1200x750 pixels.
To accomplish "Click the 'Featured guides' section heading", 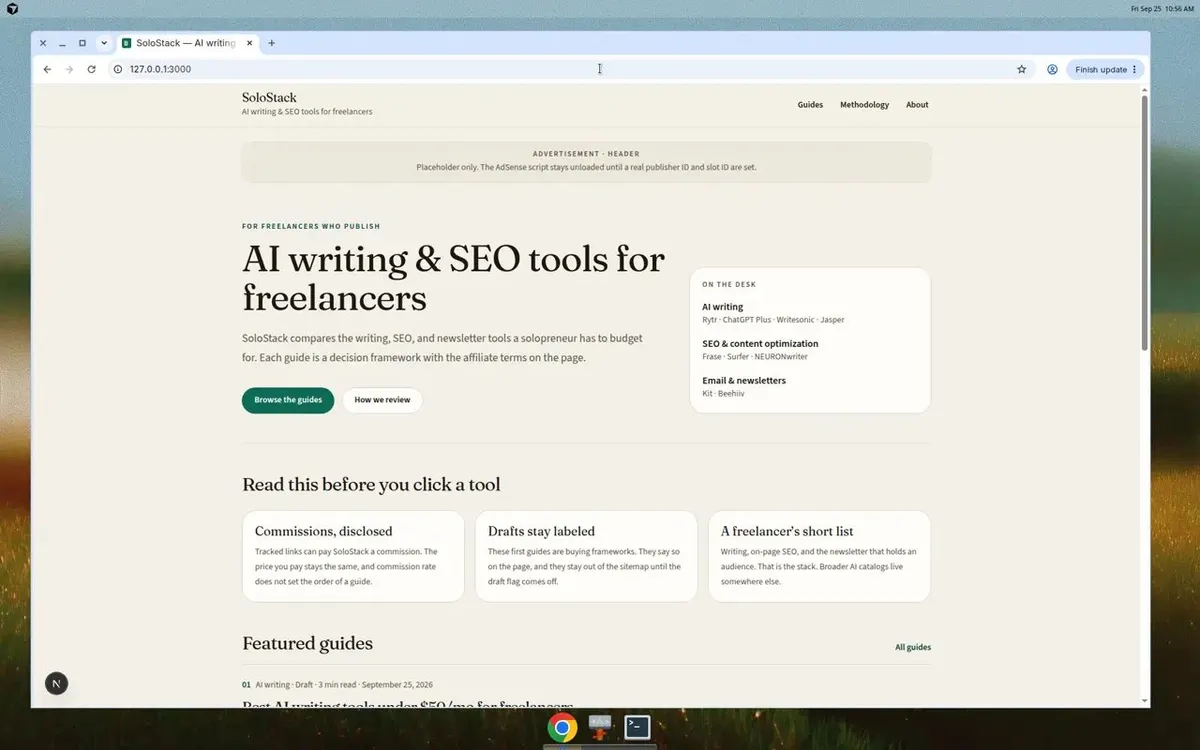I will click(307, 643).
